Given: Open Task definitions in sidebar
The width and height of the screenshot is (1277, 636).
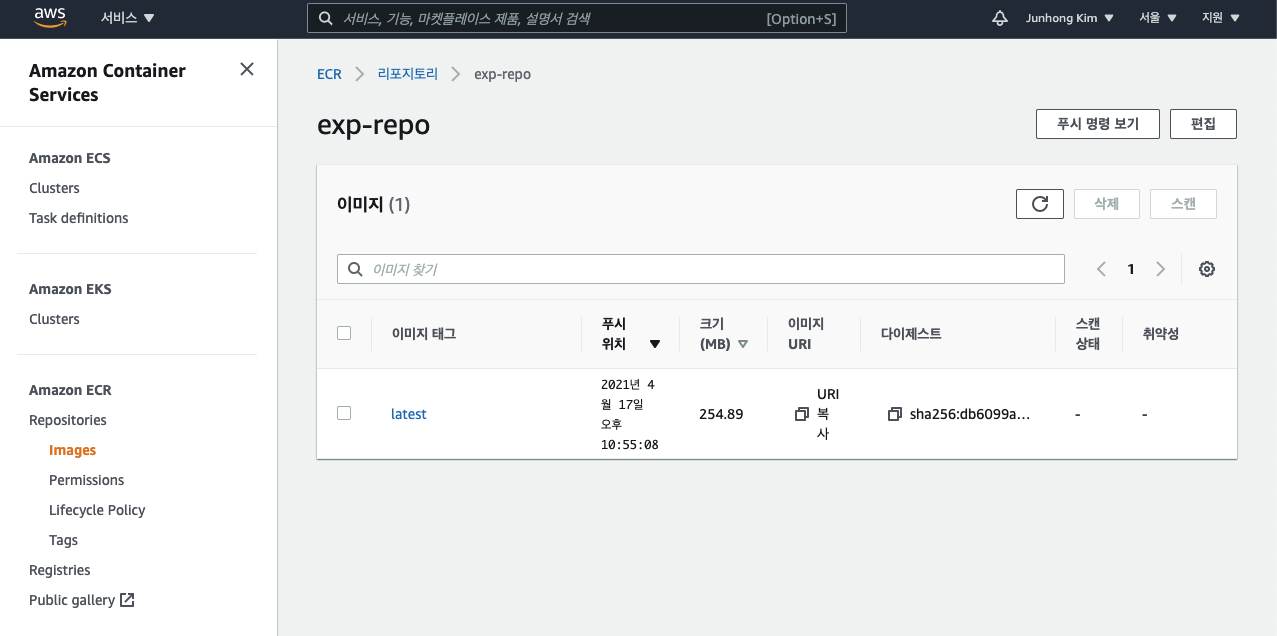Looking at the screenshot, I should point(79,218).
